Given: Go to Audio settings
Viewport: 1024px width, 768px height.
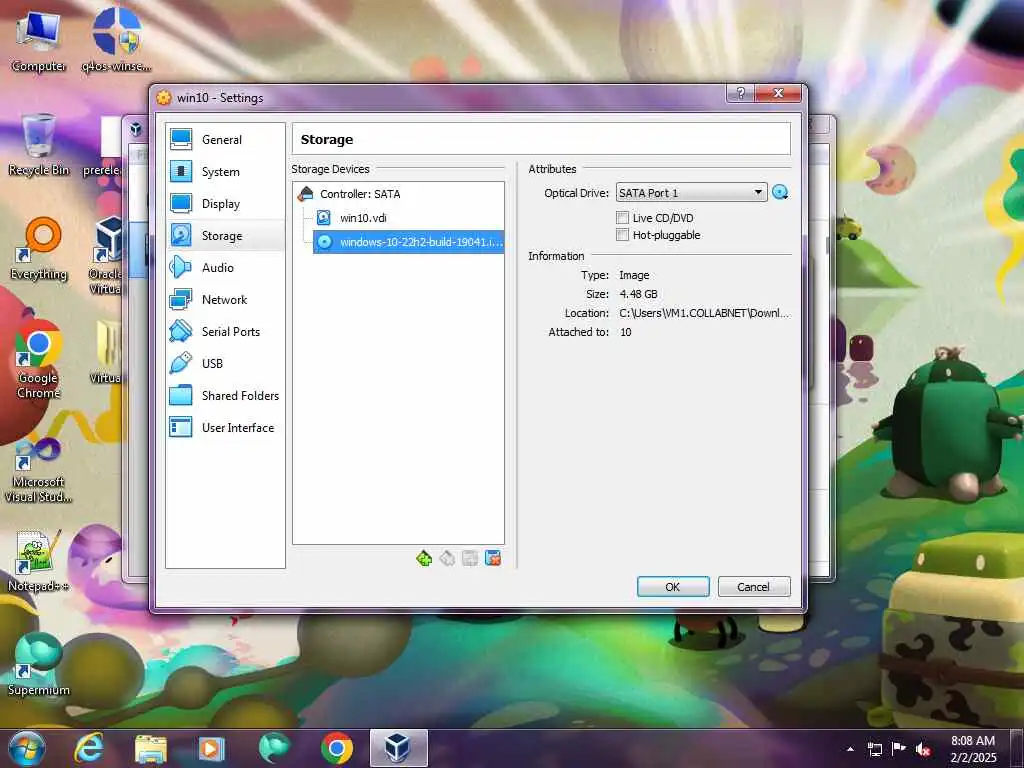Looking at the screenshot, I should coord(225,267).
